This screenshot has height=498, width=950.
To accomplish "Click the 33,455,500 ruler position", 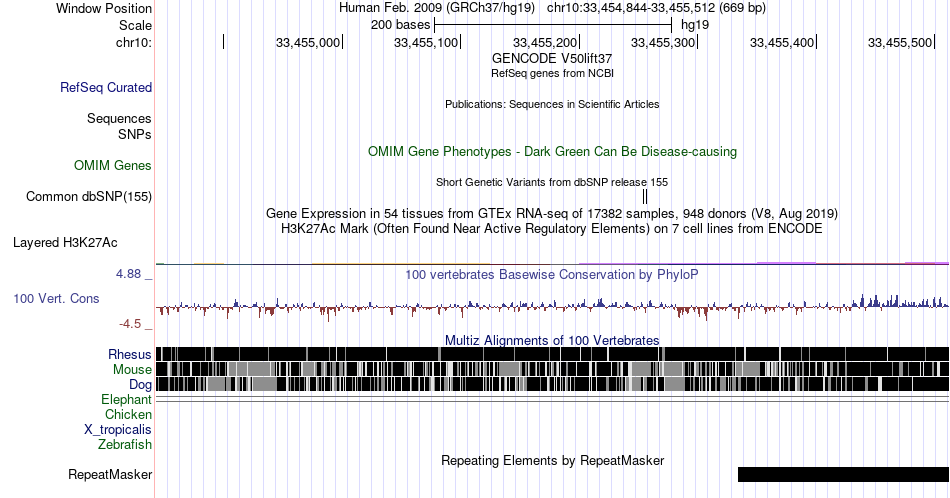I will pyautogui.click(x=900, y=42).
